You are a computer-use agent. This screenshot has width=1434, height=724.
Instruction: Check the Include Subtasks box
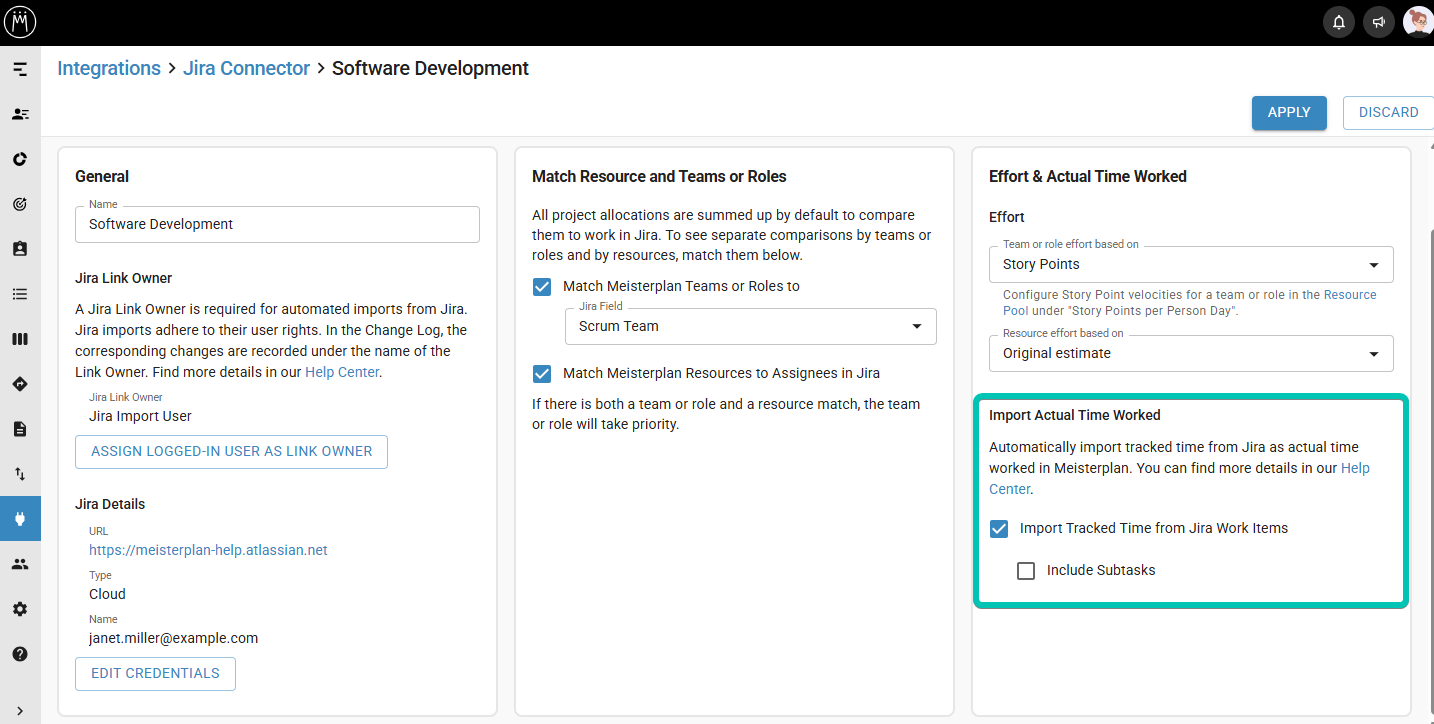point(1026,570)
